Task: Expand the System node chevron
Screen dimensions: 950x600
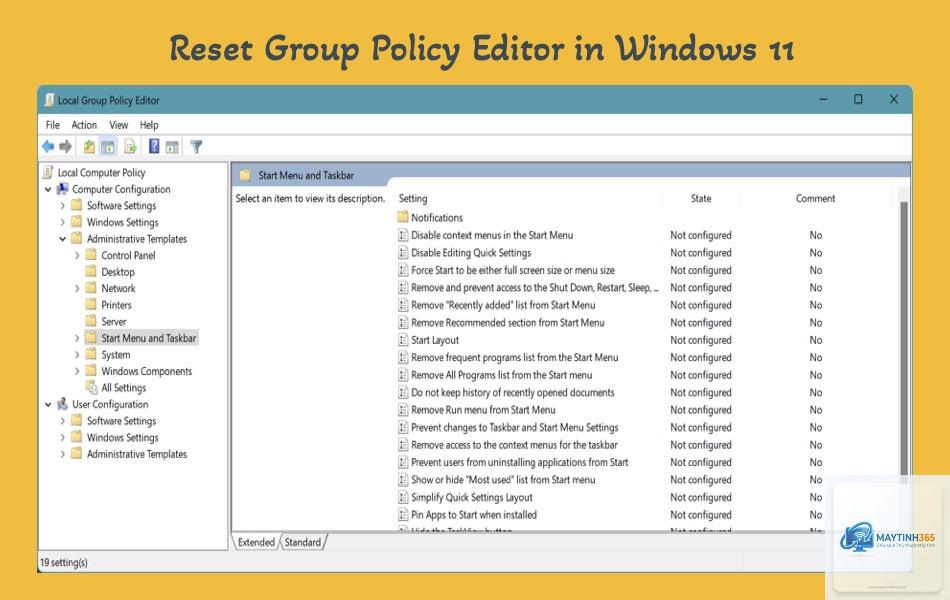Action: coord(77,355)
